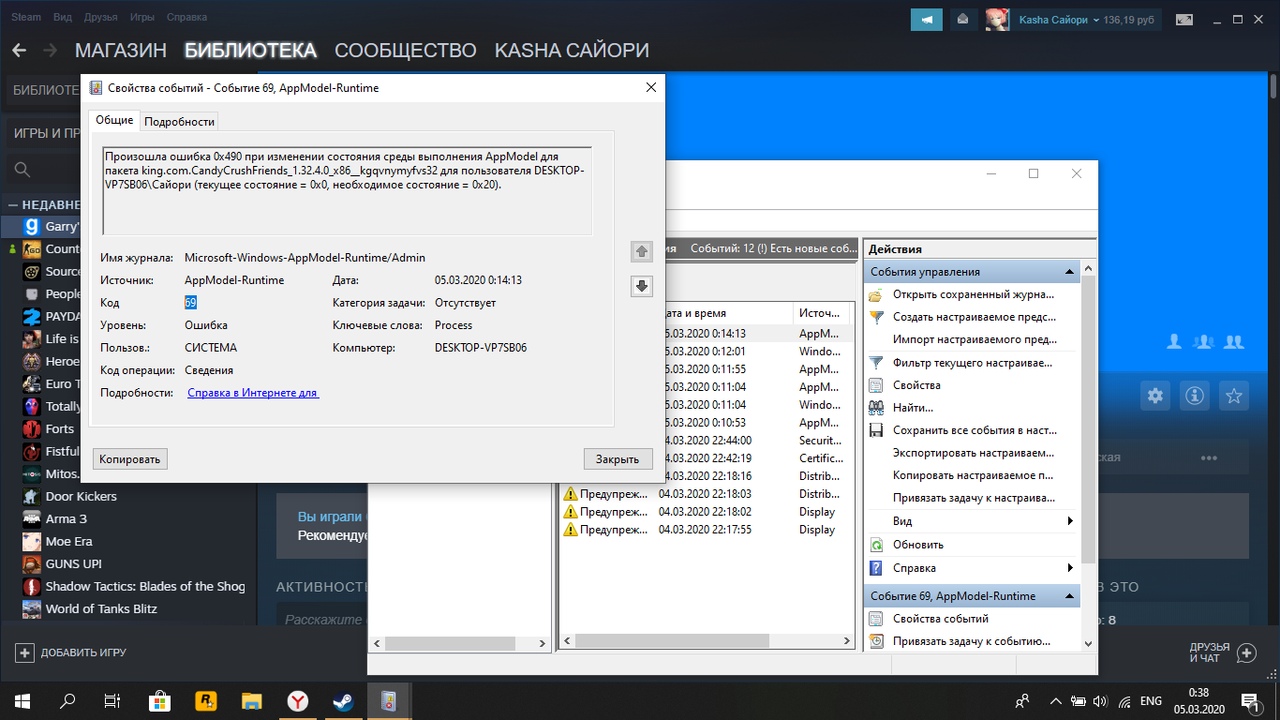The width and height of the screenshot is (1280, 720).
Task: Click the Help (Справка) question icon
Action: click(876, 568)
